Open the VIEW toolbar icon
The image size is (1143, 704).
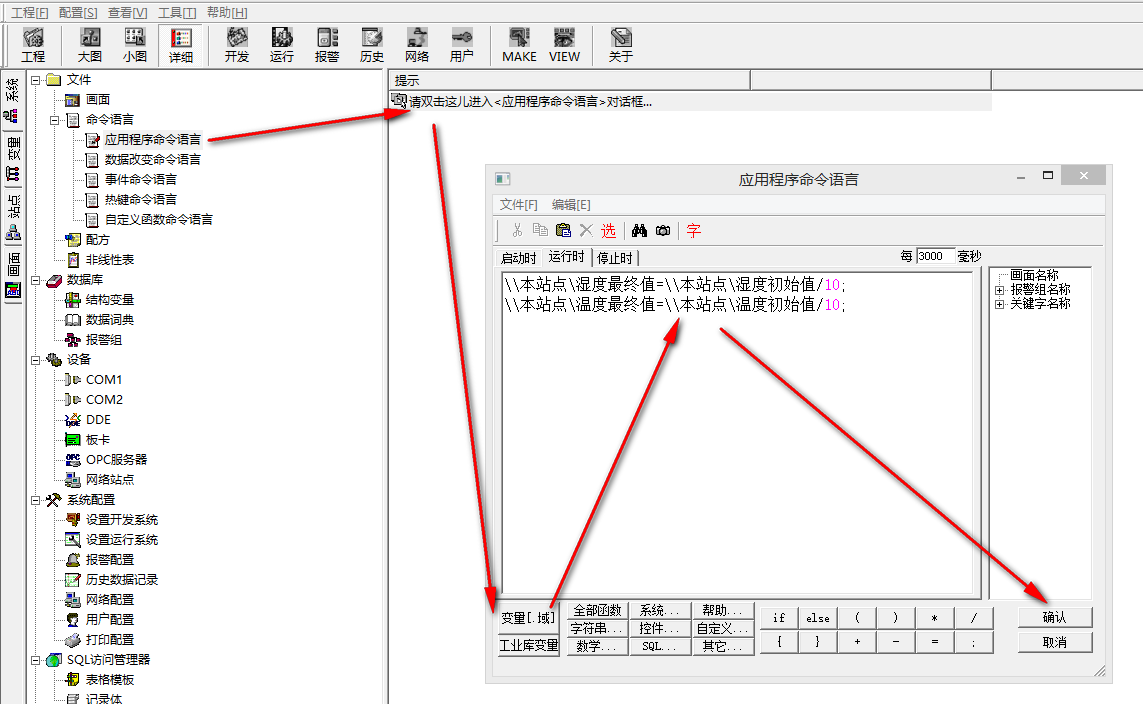point(564,45)
